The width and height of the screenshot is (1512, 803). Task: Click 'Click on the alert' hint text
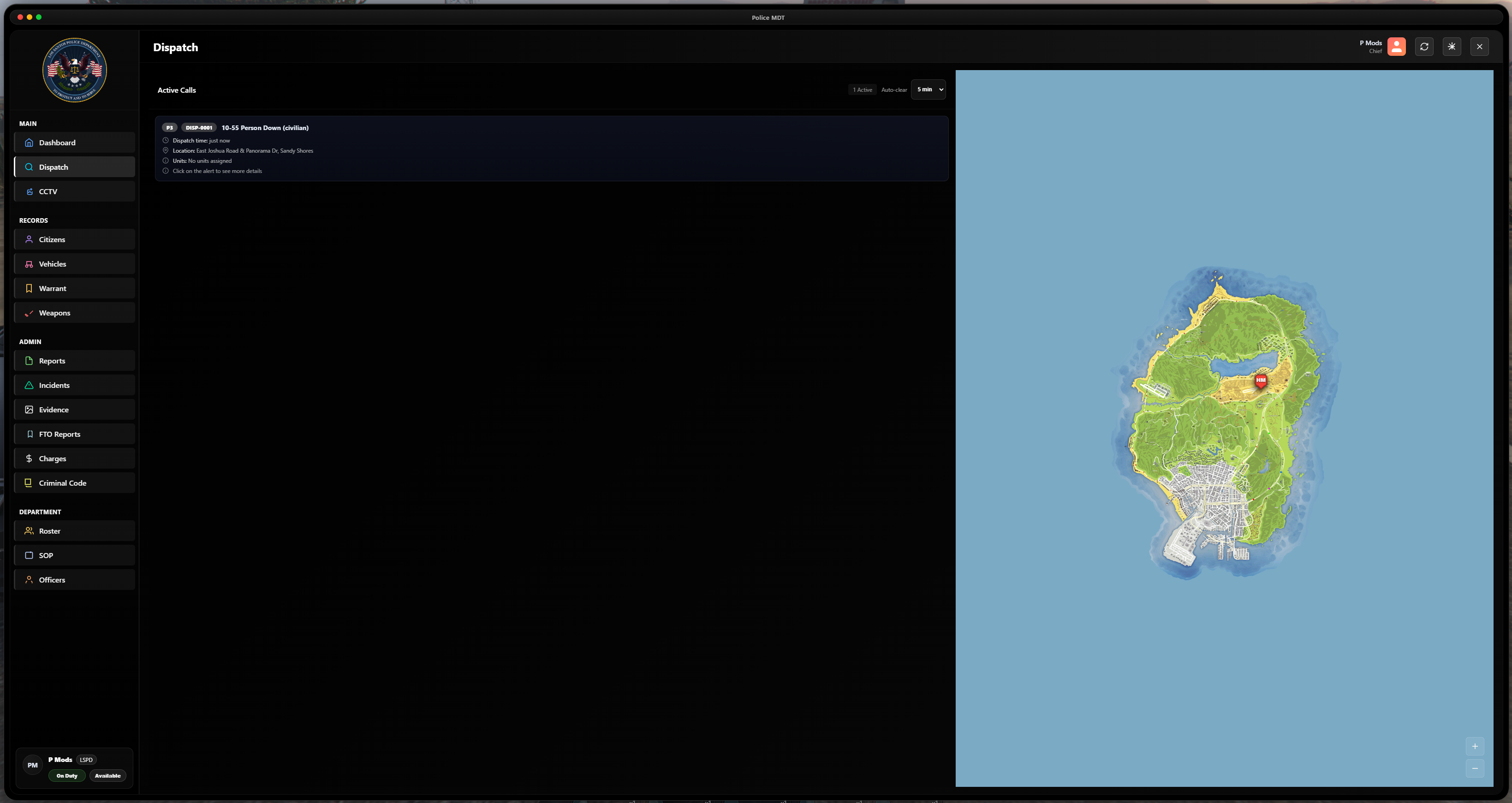pos(217,172)
